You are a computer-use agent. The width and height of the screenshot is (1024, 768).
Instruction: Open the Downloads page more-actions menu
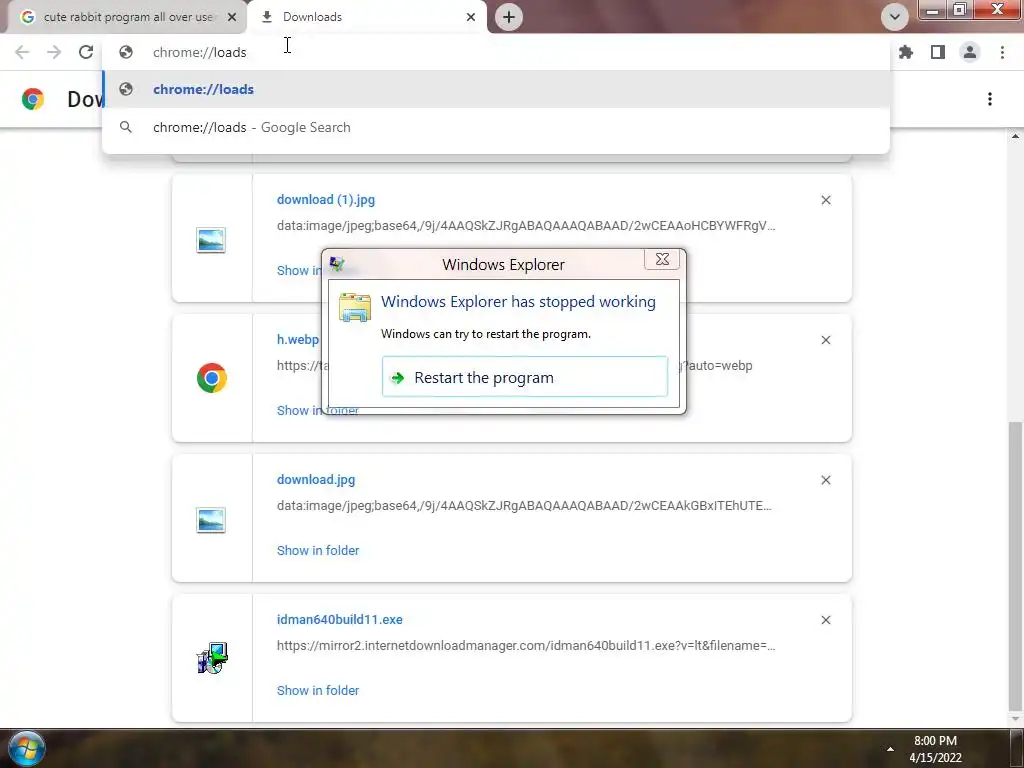tap(990, 99)
